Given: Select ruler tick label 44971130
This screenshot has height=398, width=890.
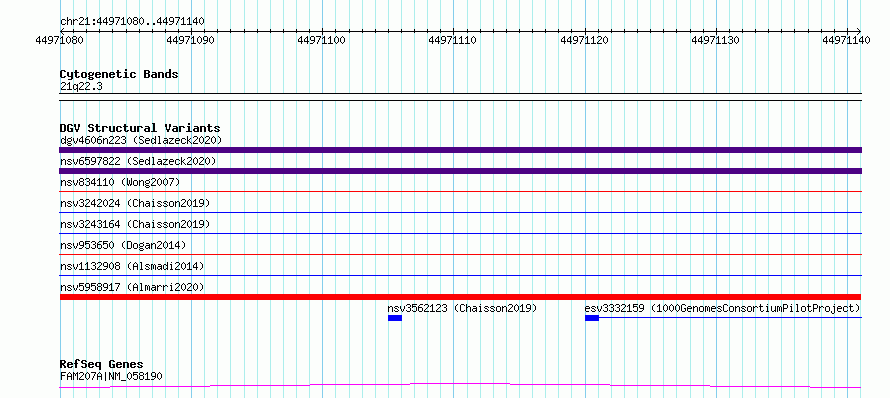Looking at the screenshot, I should coord(716,40).
